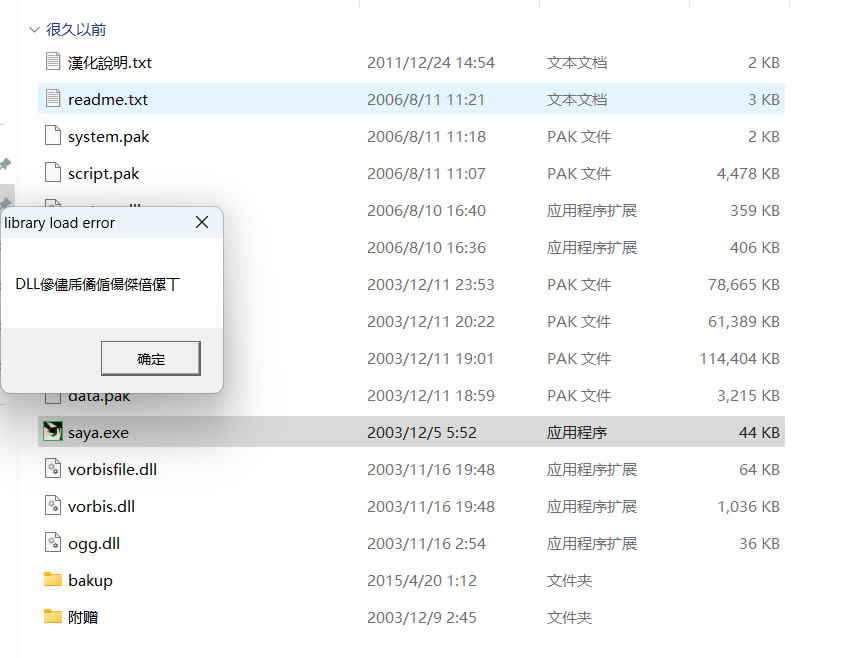Close the library load error dialog
Screen dimensions: 860x658
click(201, 222)
